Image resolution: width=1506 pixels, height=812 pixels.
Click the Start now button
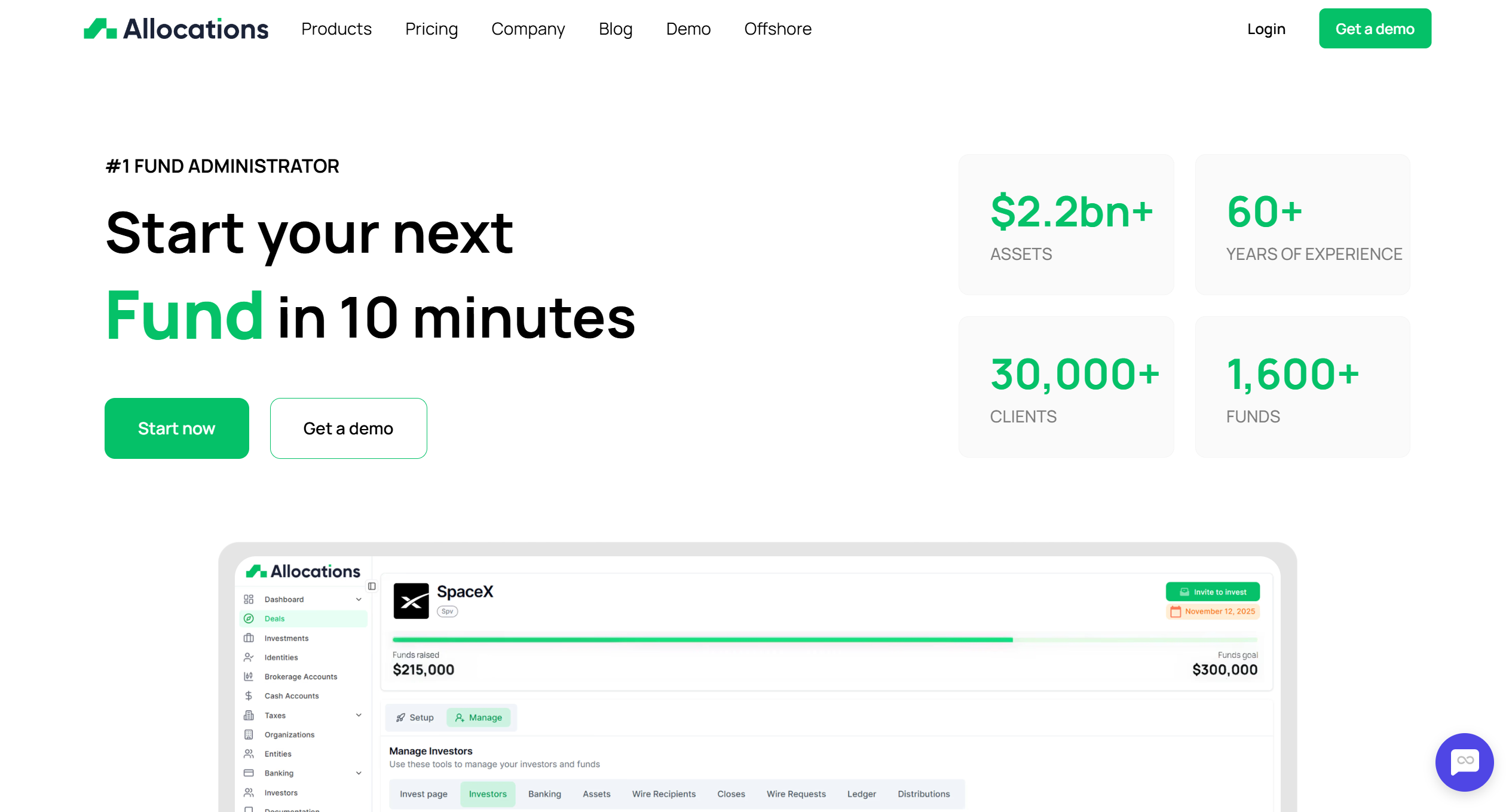click(176, 428)
